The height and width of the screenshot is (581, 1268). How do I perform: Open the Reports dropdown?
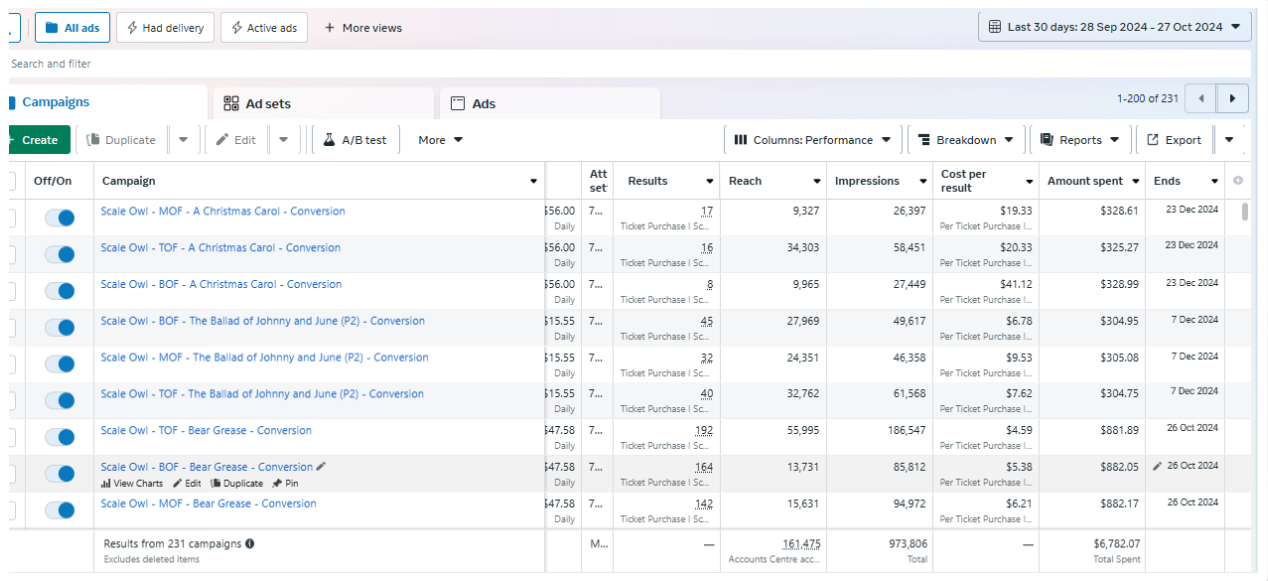1081,140
